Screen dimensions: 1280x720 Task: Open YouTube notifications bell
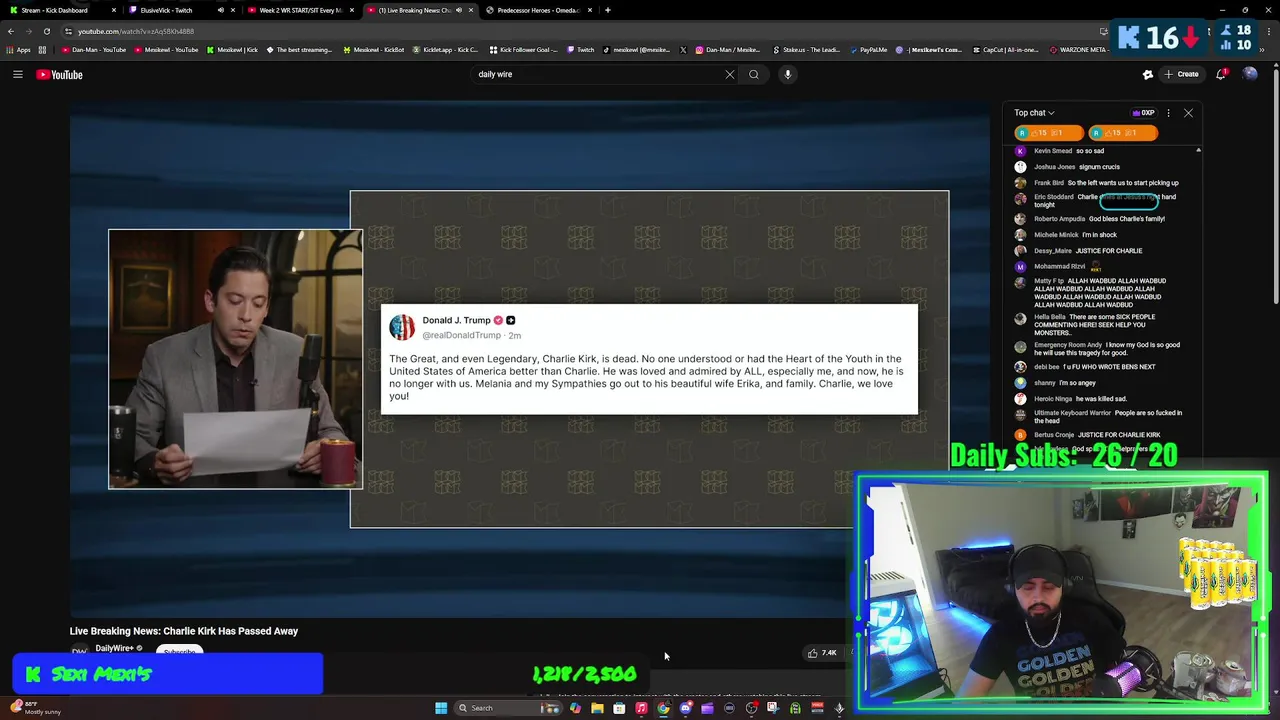tap(1222, 74)
